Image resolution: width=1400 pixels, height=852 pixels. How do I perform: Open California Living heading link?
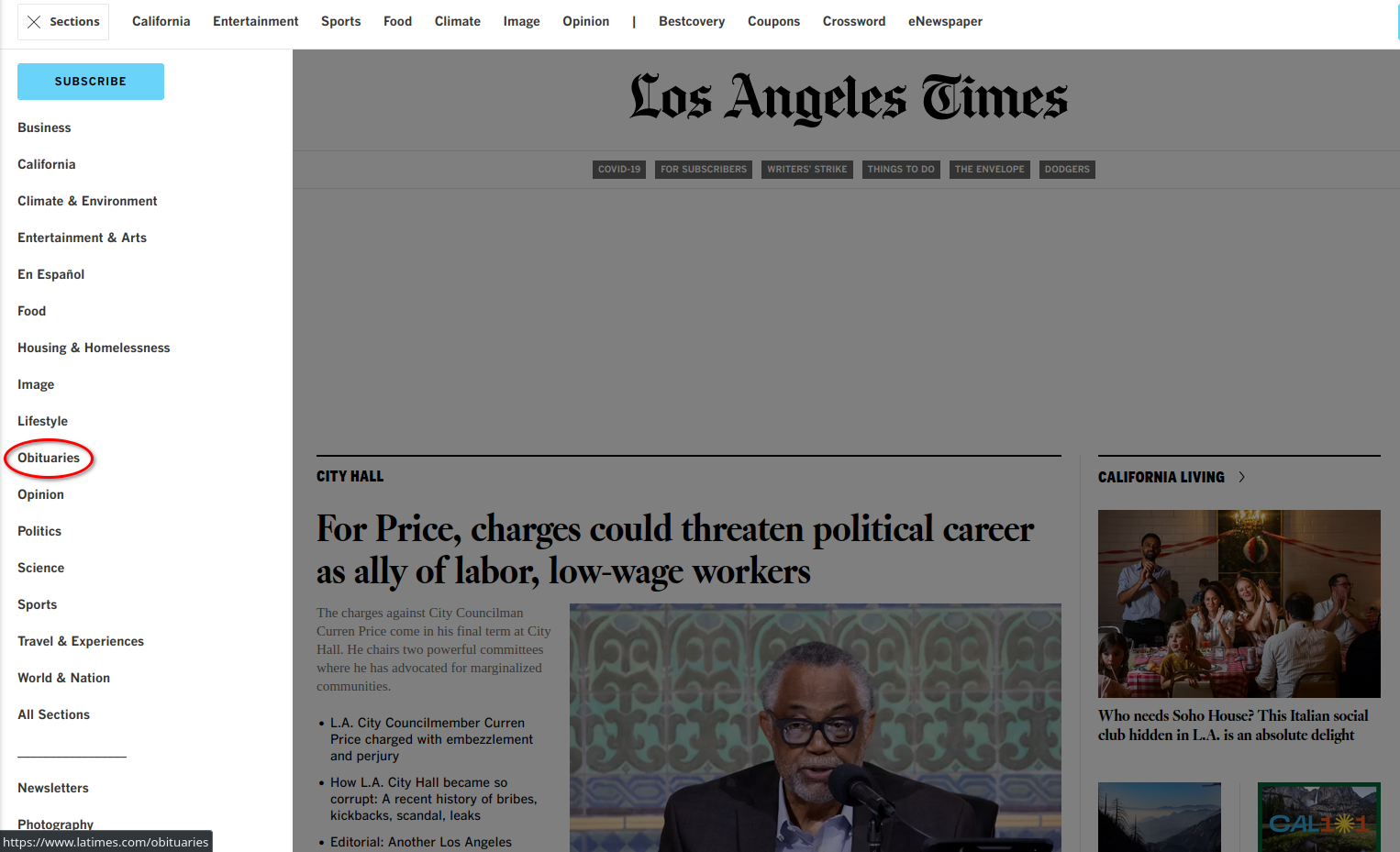1161,477
